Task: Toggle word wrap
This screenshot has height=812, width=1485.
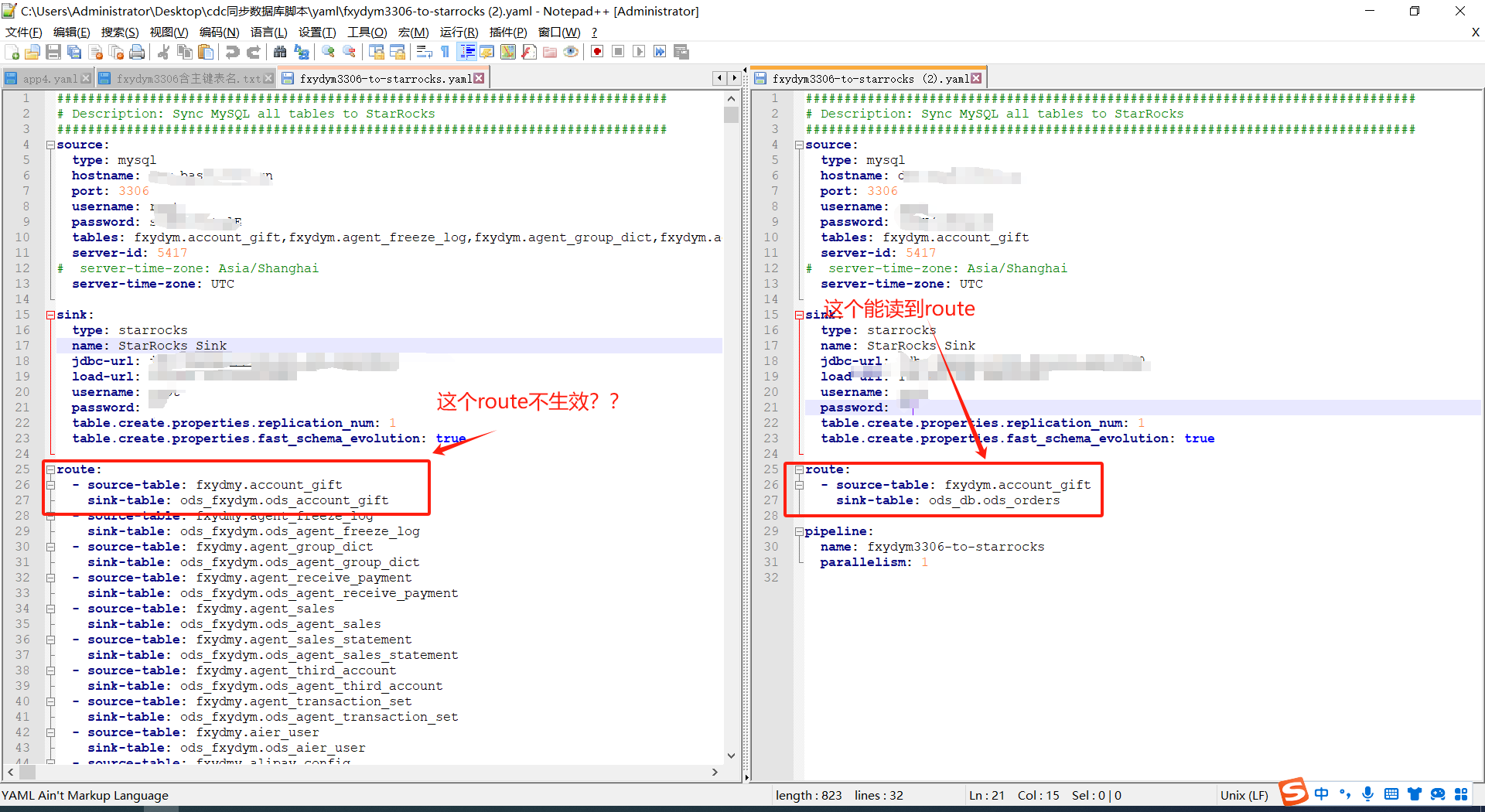Action: pyautogui.click(x=424, y=52)
